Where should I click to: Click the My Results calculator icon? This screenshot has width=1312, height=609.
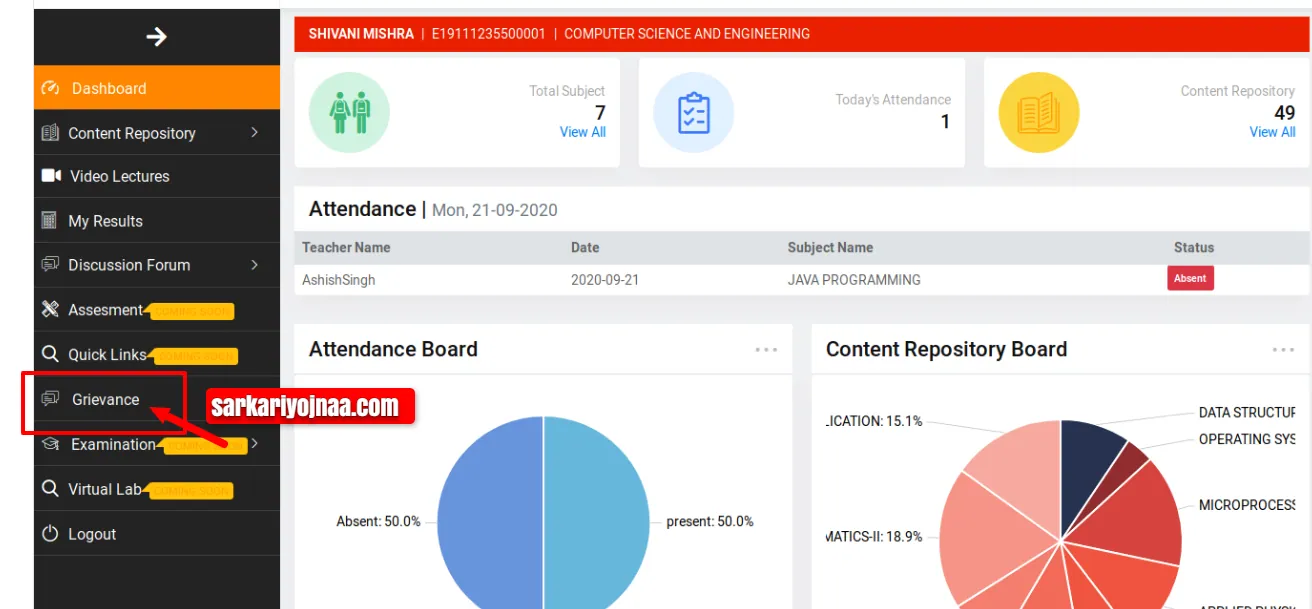coord(49,221)
